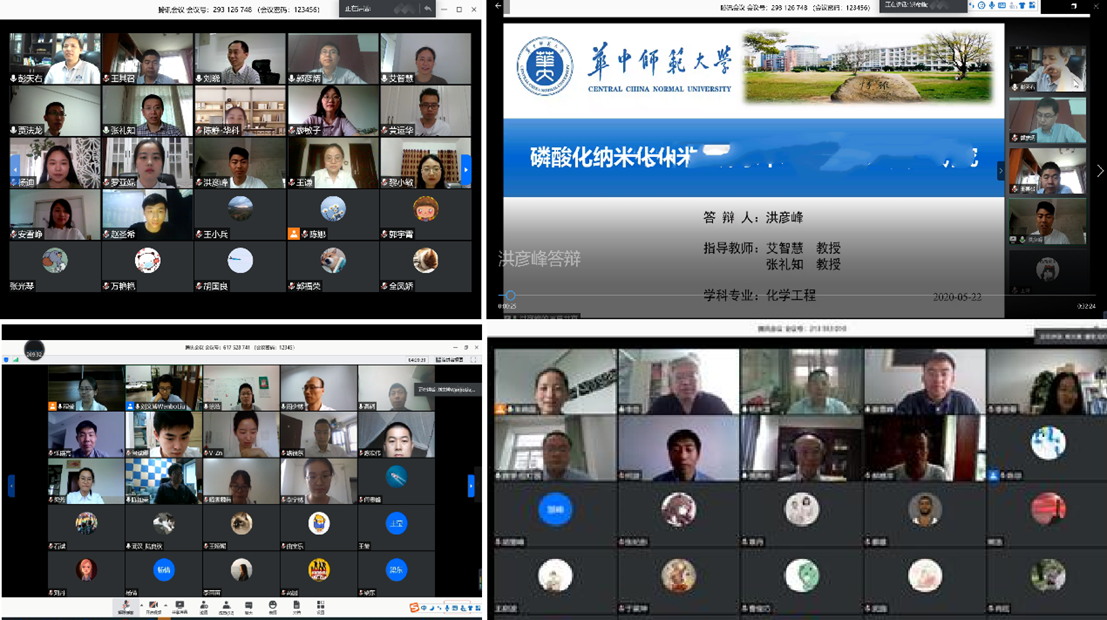Open the documents icon in bottom toolbar

(x=296, y=606)
